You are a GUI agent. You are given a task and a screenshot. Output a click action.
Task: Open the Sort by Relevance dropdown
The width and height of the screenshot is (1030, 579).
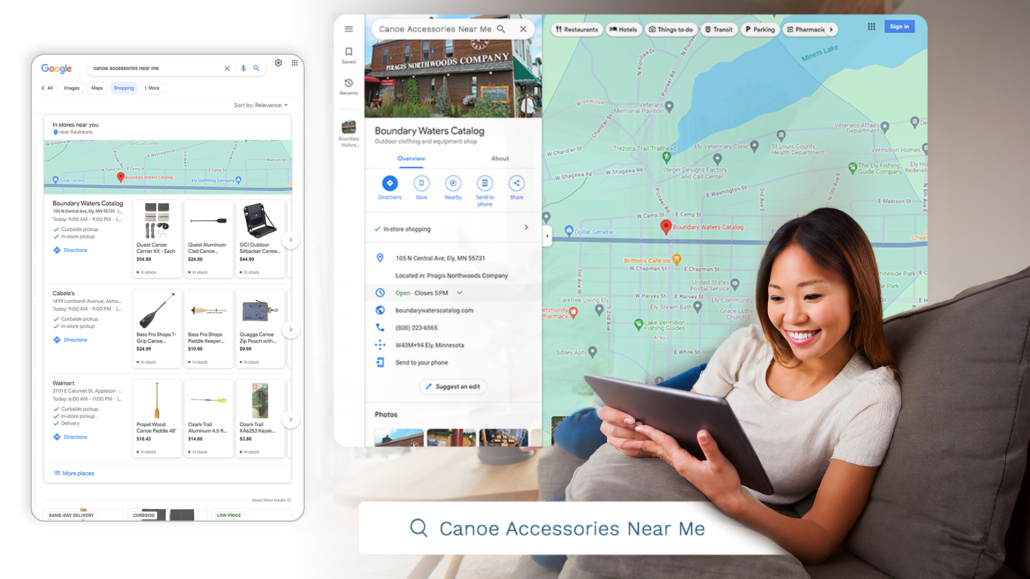click(x=261, y=105)
